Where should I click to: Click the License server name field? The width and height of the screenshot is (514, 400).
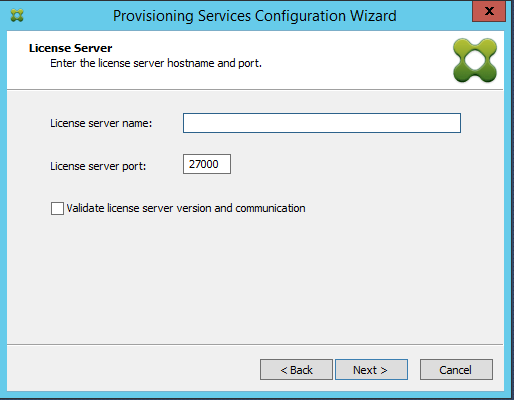click(322, 123)
